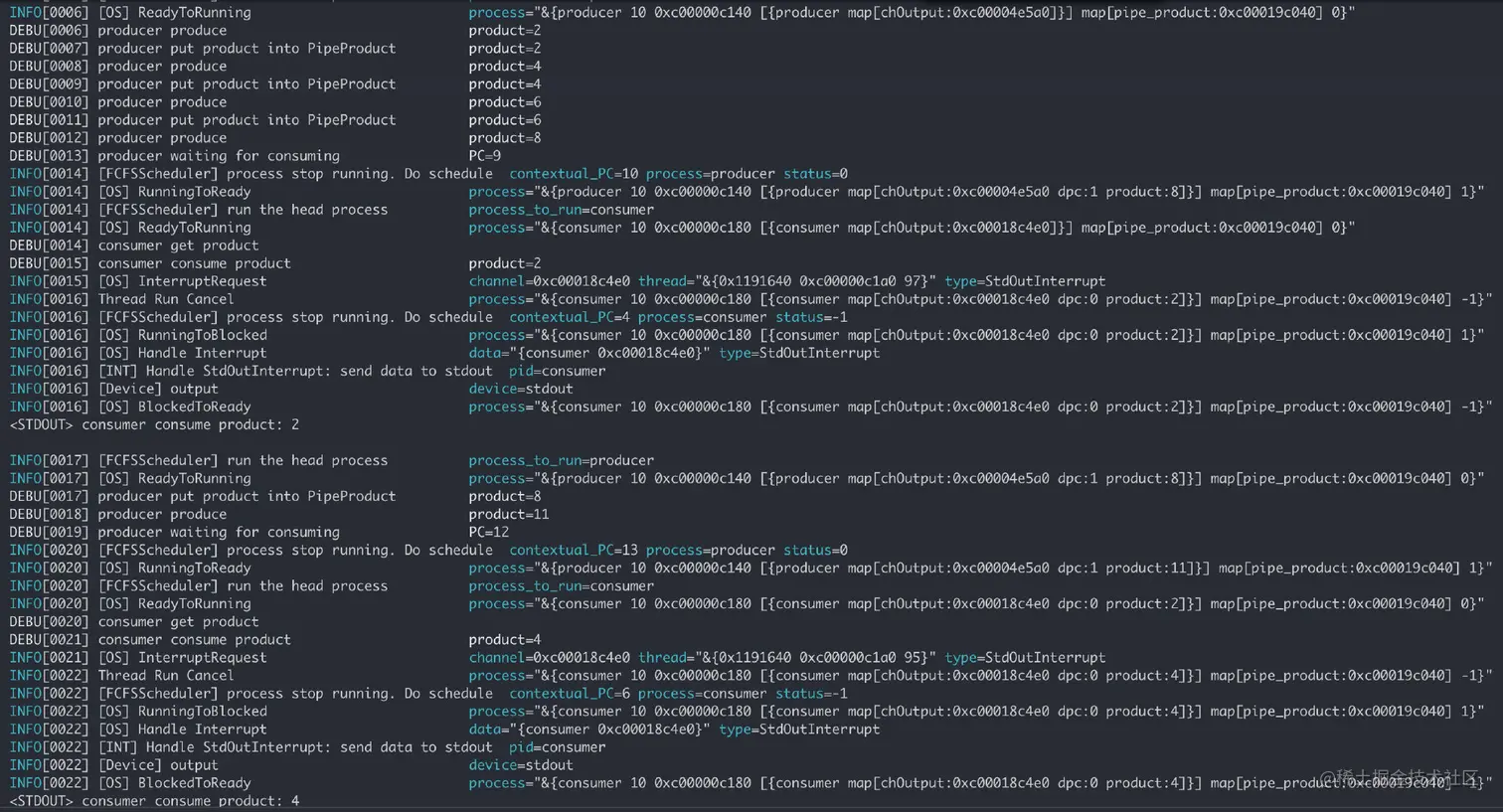
Task: Click the contextual_PC=6 field
Action: click(570, 693)
